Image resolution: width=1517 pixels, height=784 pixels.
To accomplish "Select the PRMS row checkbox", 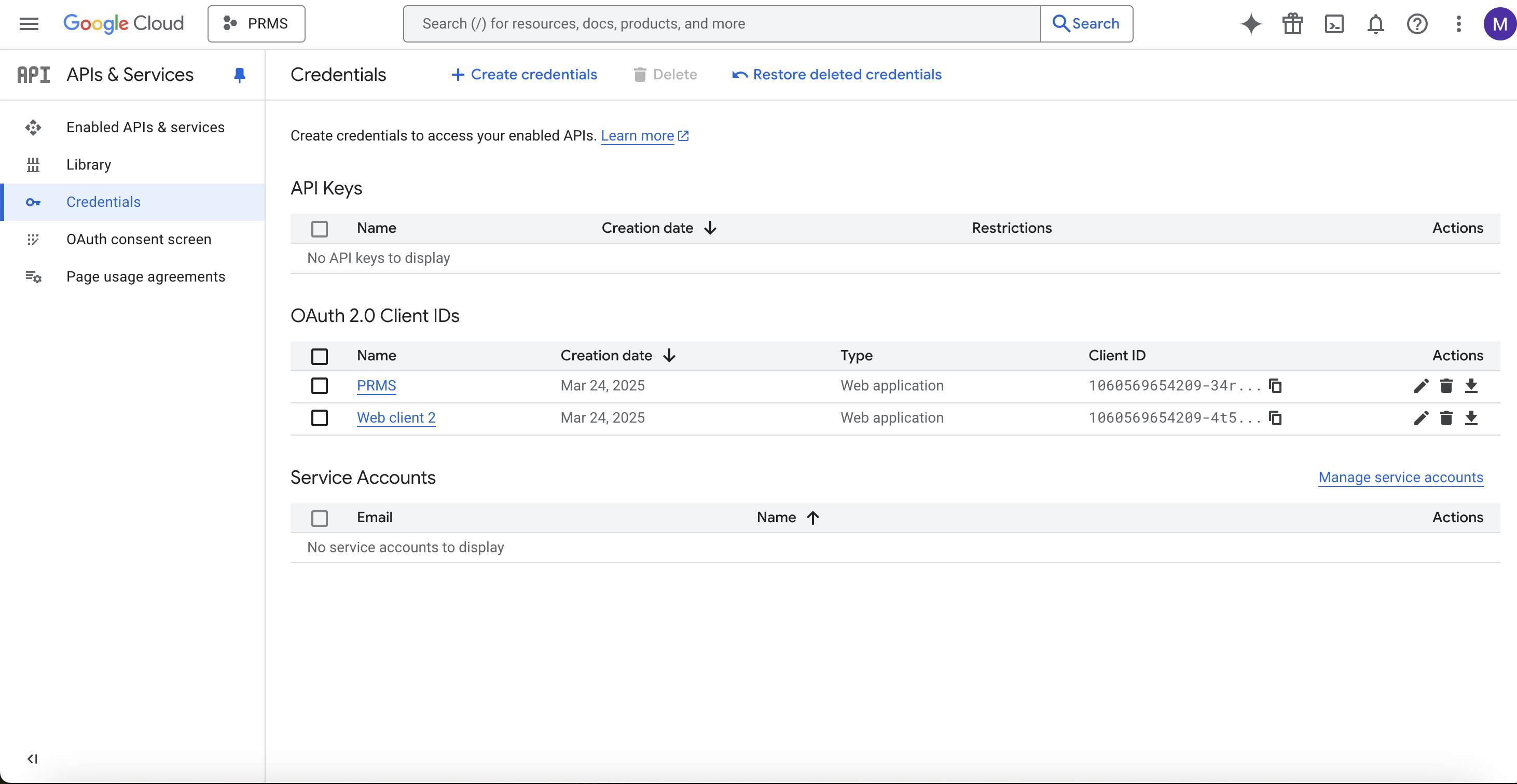I will [320, 386].
